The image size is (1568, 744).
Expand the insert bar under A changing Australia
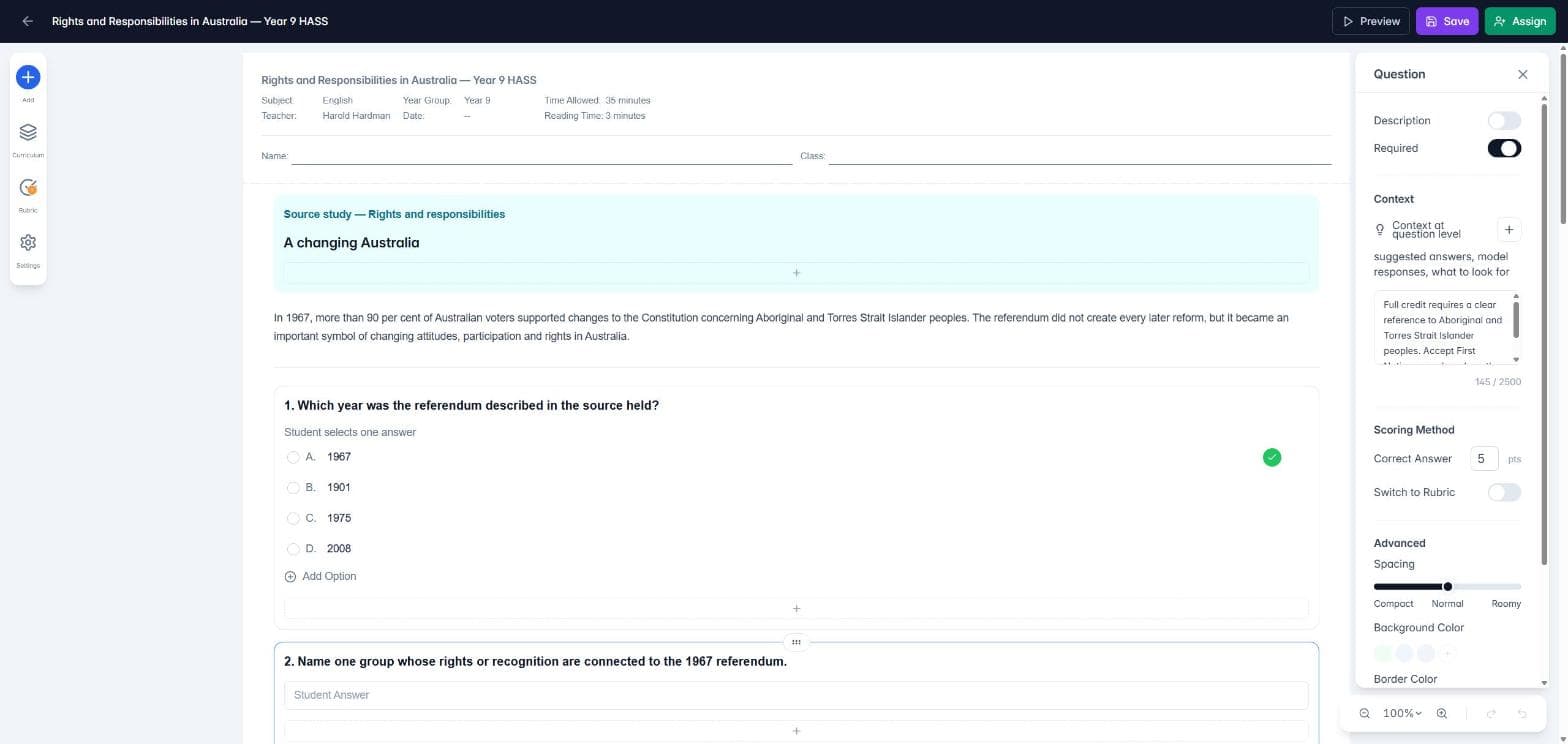click(x=796, y=272)
